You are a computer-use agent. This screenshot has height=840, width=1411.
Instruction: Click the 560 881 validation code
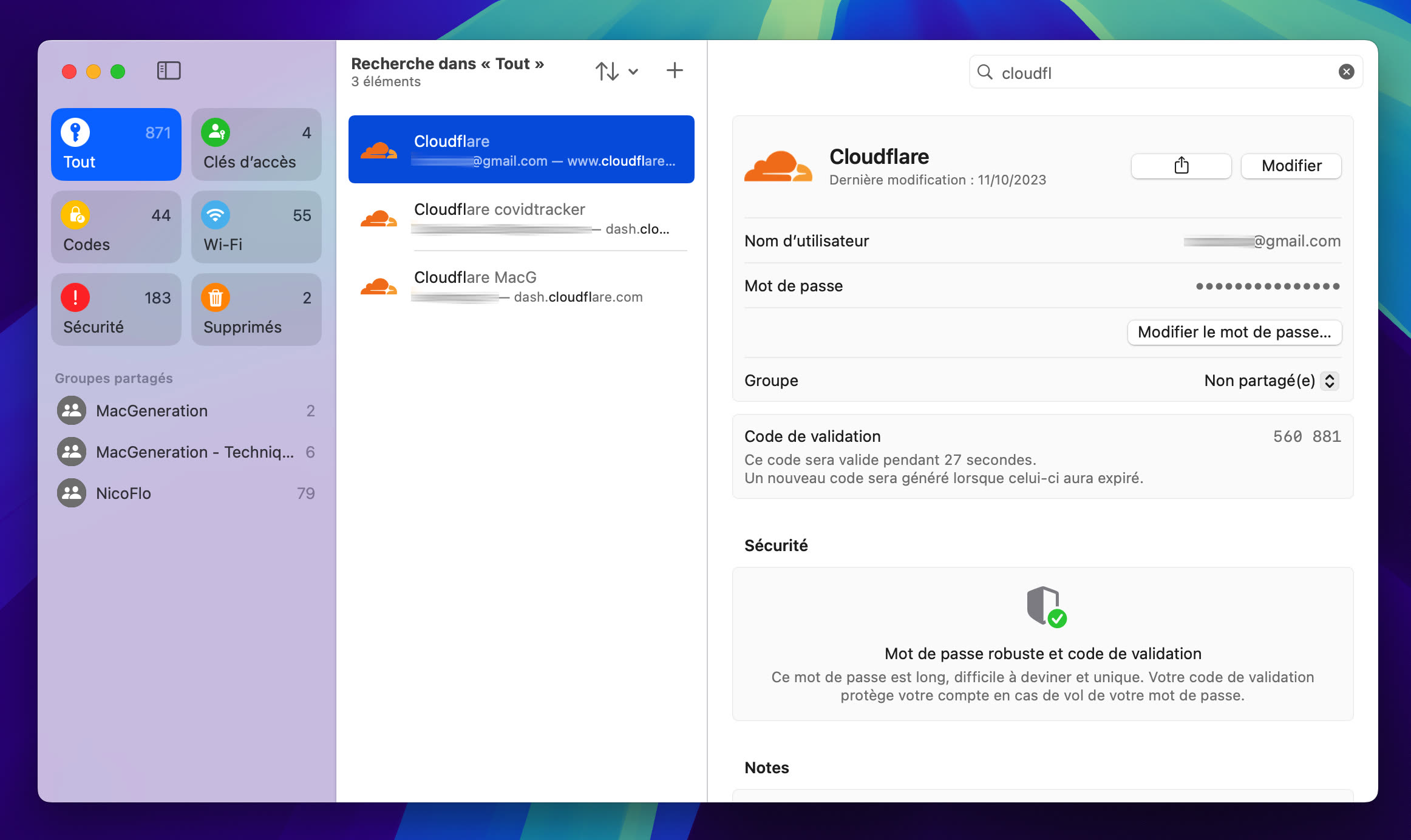(x=1307, y=436)
